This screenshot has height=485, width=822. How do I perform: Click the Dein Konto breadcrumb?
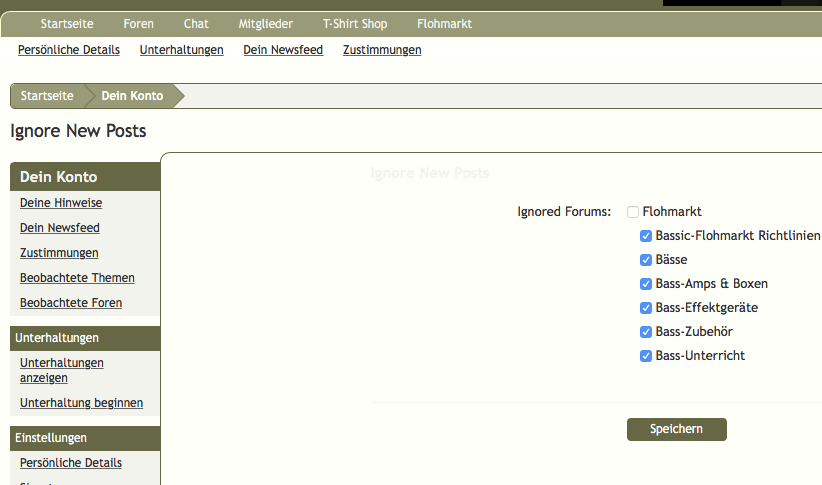point(132,96)
